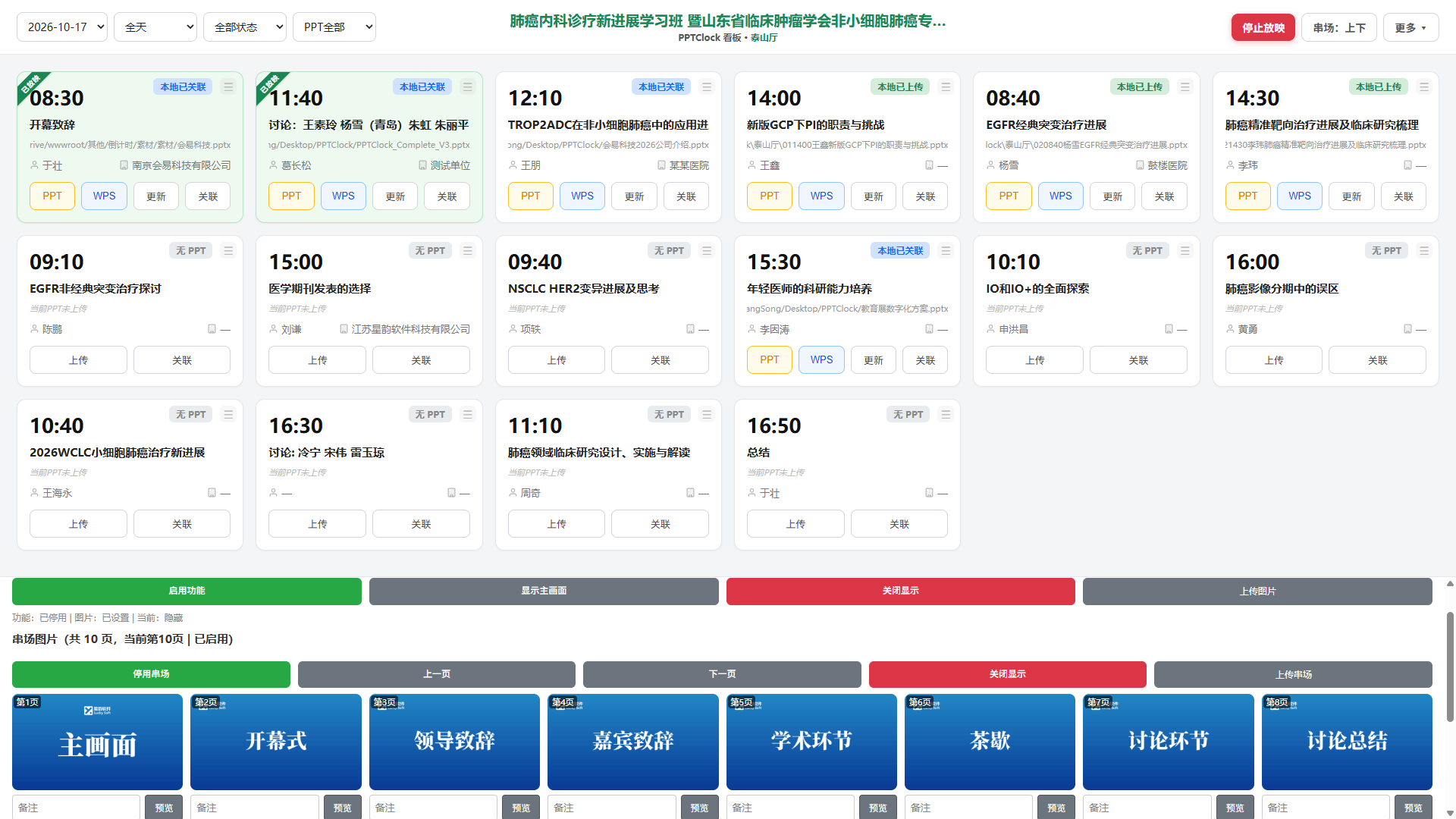Expand the 全部状态 status filter

[245, 27]
